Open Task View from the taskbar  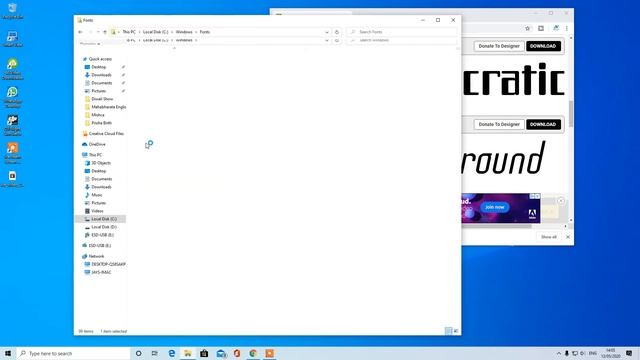click(155, 353)
